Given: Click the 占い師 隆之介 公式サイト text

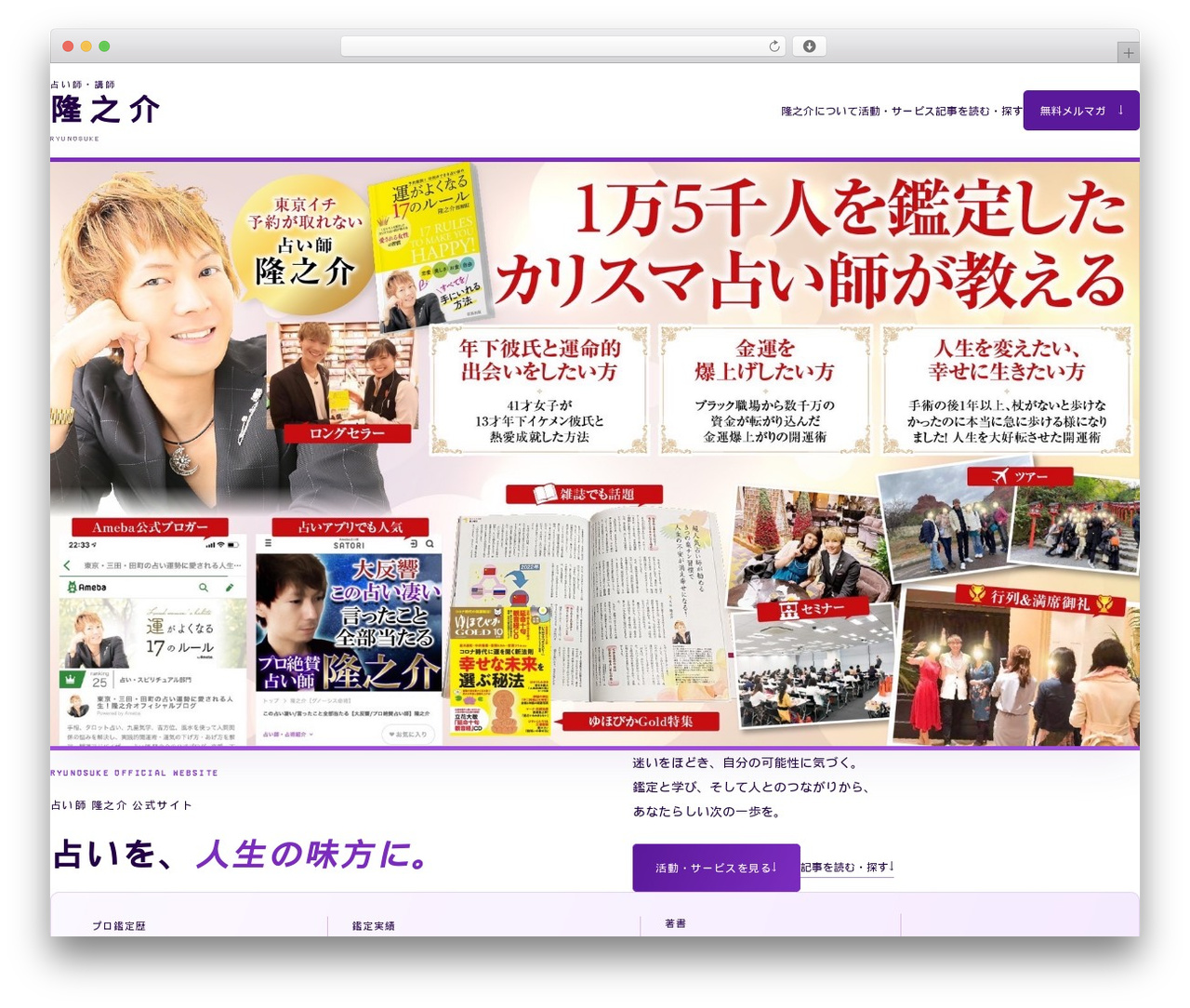Looking at the screenshot, I should point(122,805).
